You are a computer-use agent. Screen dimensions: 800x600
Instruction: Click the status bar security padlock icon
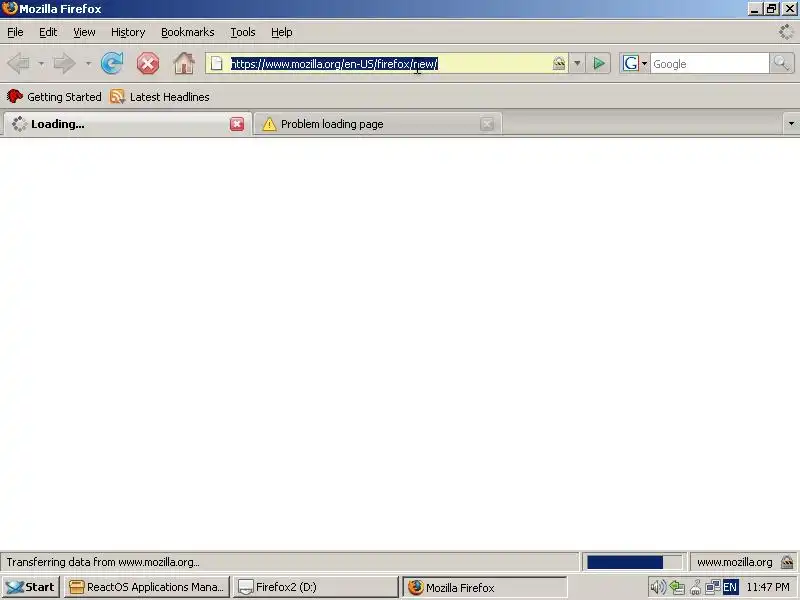pyautogui.click(x=787, y=562)
